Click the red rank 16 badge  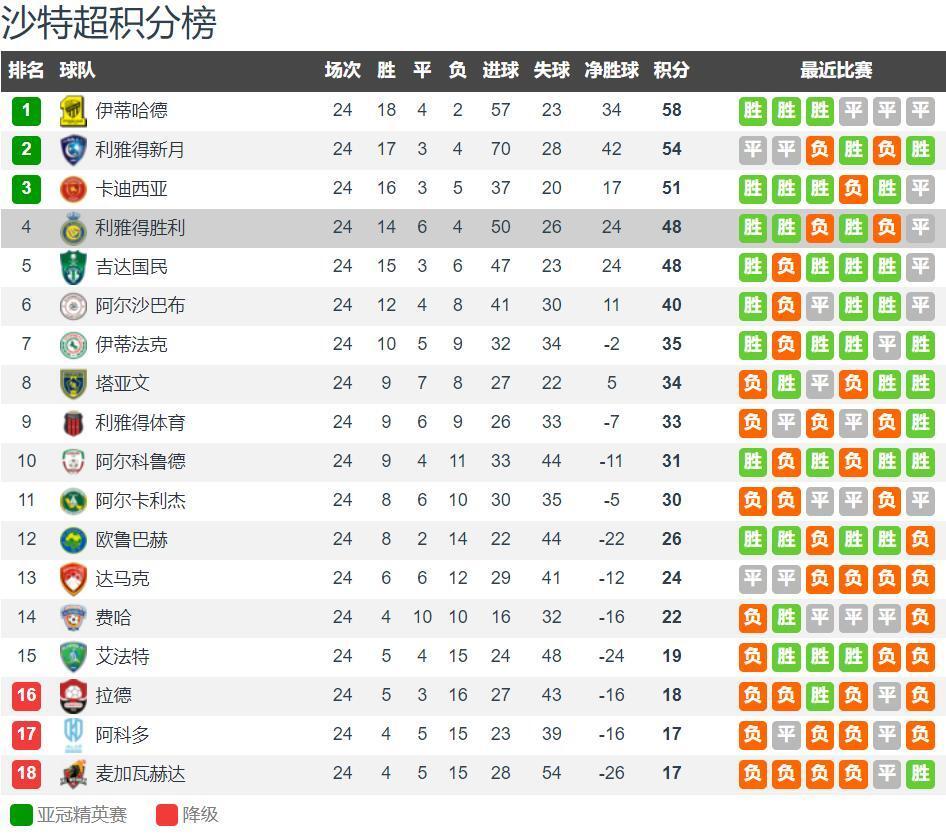click(27, 695)
